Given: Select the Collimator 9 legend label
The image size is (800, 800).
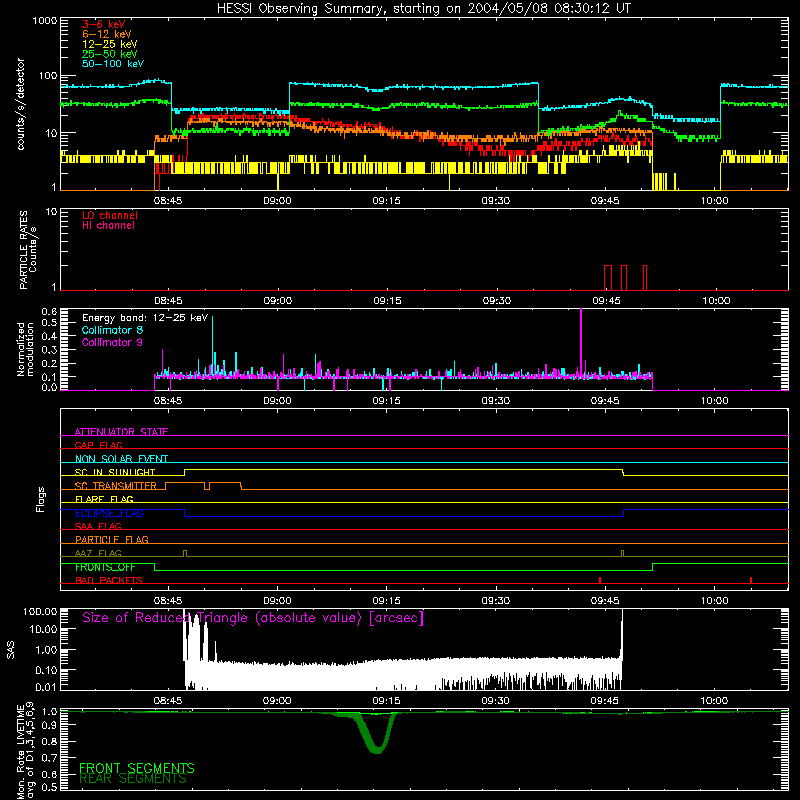Looking at the screenshot, I should pos(113,342).
